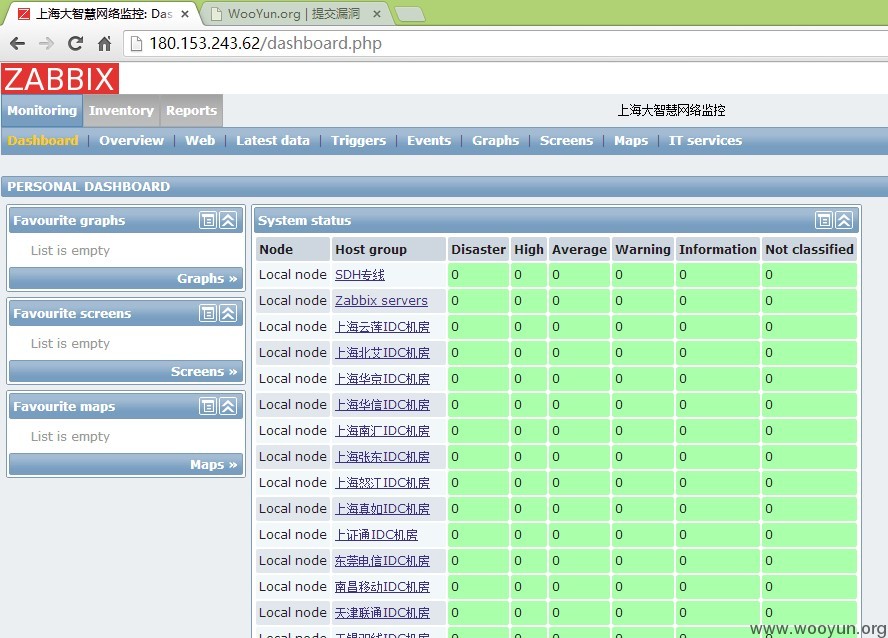Close the WooYun.org browser tab
Image resolution: width=888 pixels, height=638 pixels.
click(377, 14)
